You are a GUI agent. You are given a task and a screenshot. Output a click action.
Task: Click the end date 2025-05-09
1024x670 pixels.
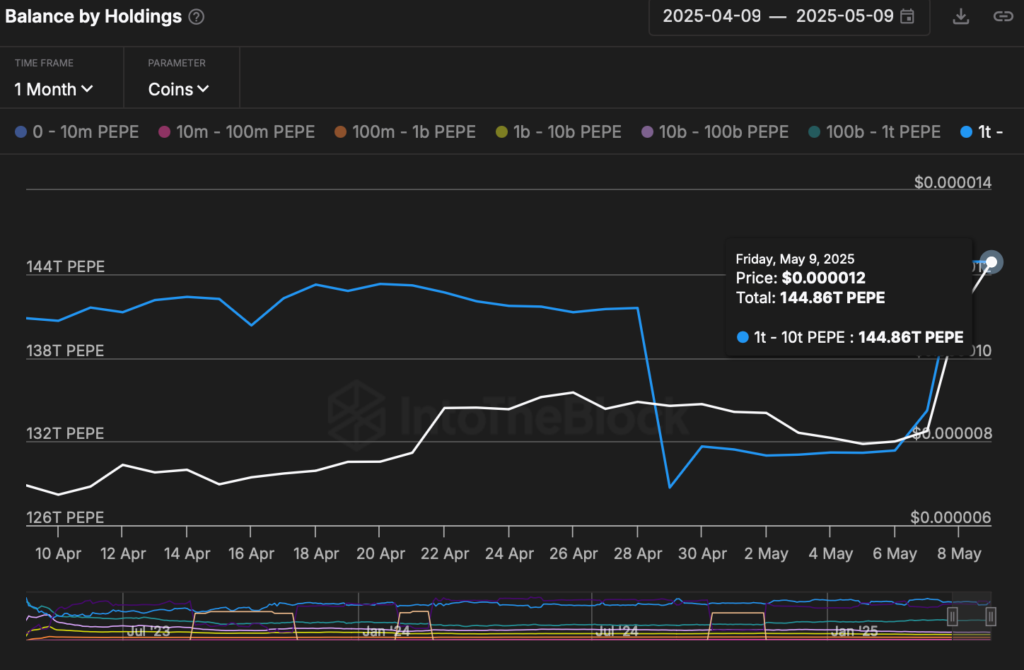tap(846, 16)
